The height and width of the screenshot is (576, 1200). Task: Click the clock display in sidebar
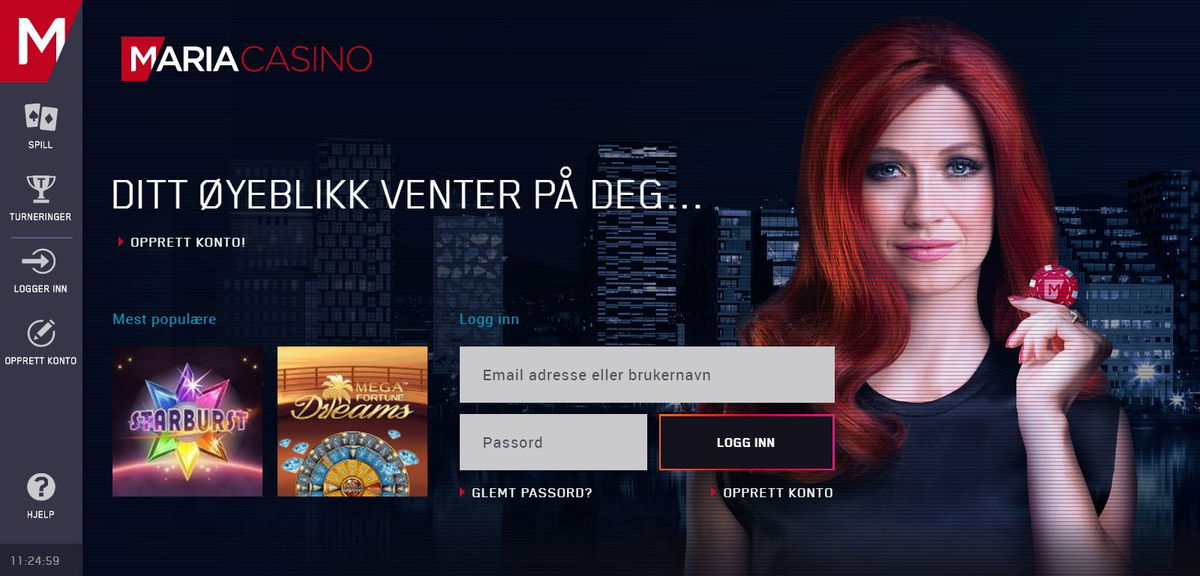point(35,561)
